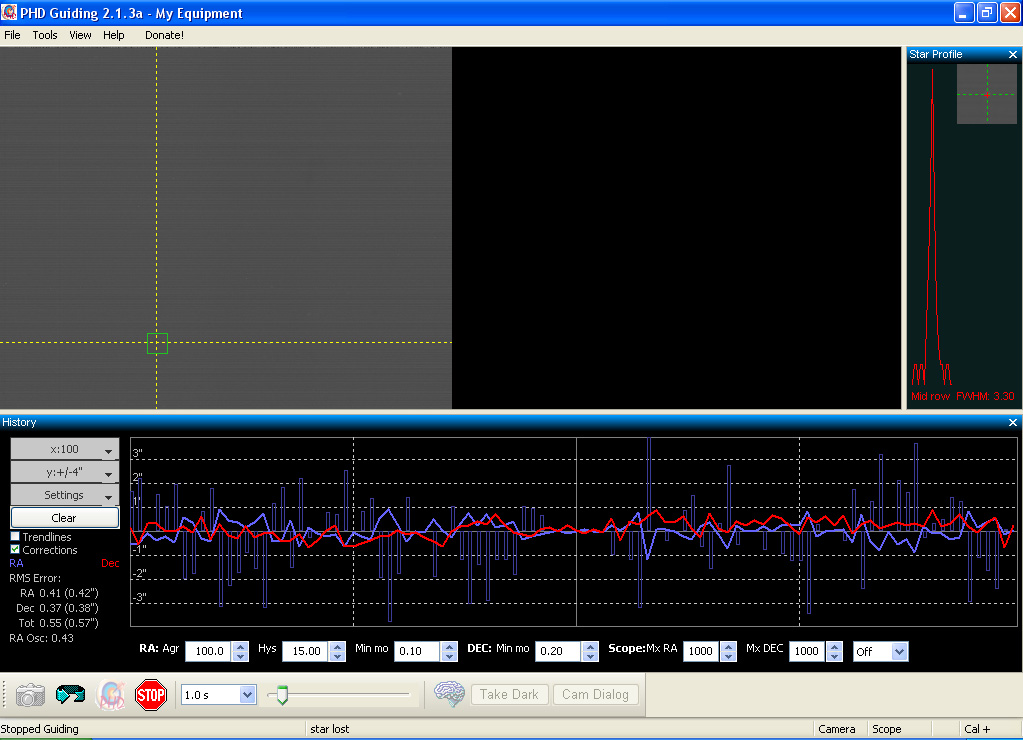The height and width of the screenshot is (740, 1023).
Task: Uncheck the Corrections checkbox
Action: (x=15, y=549)
